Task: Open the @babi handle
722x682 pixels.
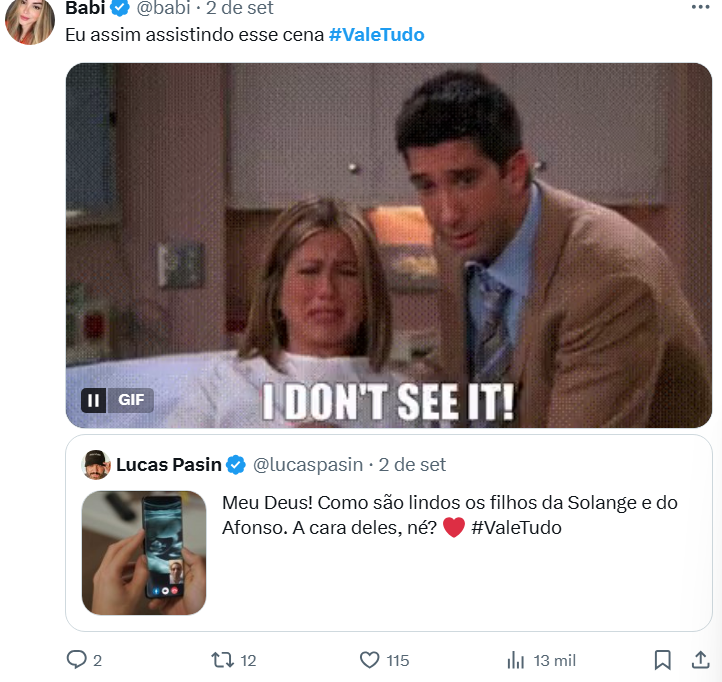Action: pyautogui.click(x=162, y=9)
